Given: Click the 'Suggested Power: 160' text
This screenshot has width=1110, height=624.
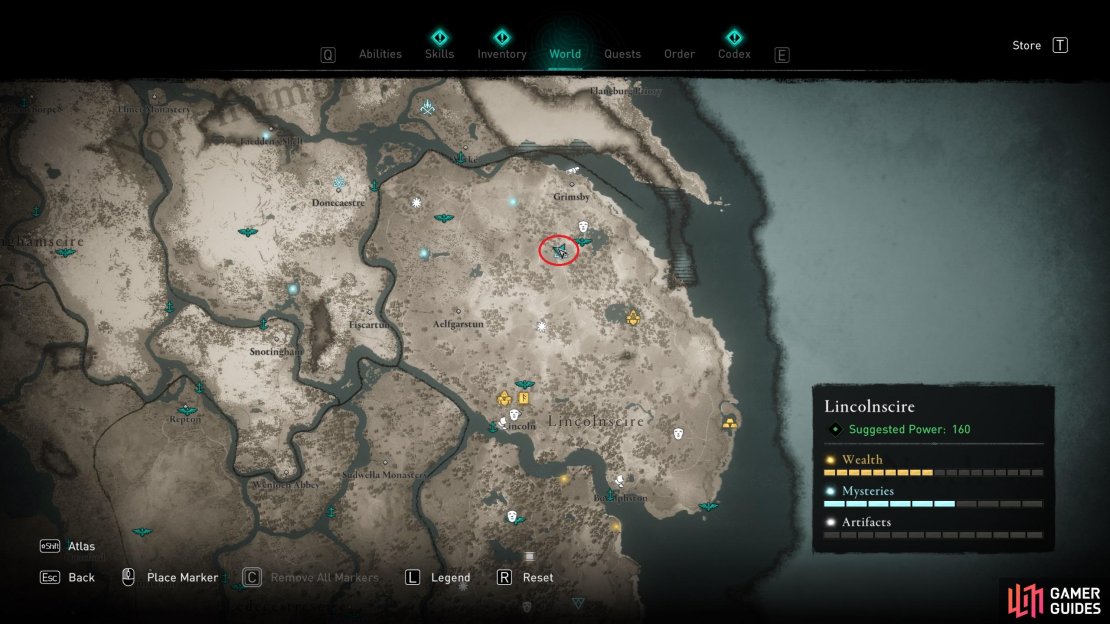Looking at the screenshot, I should coord(909,429).
